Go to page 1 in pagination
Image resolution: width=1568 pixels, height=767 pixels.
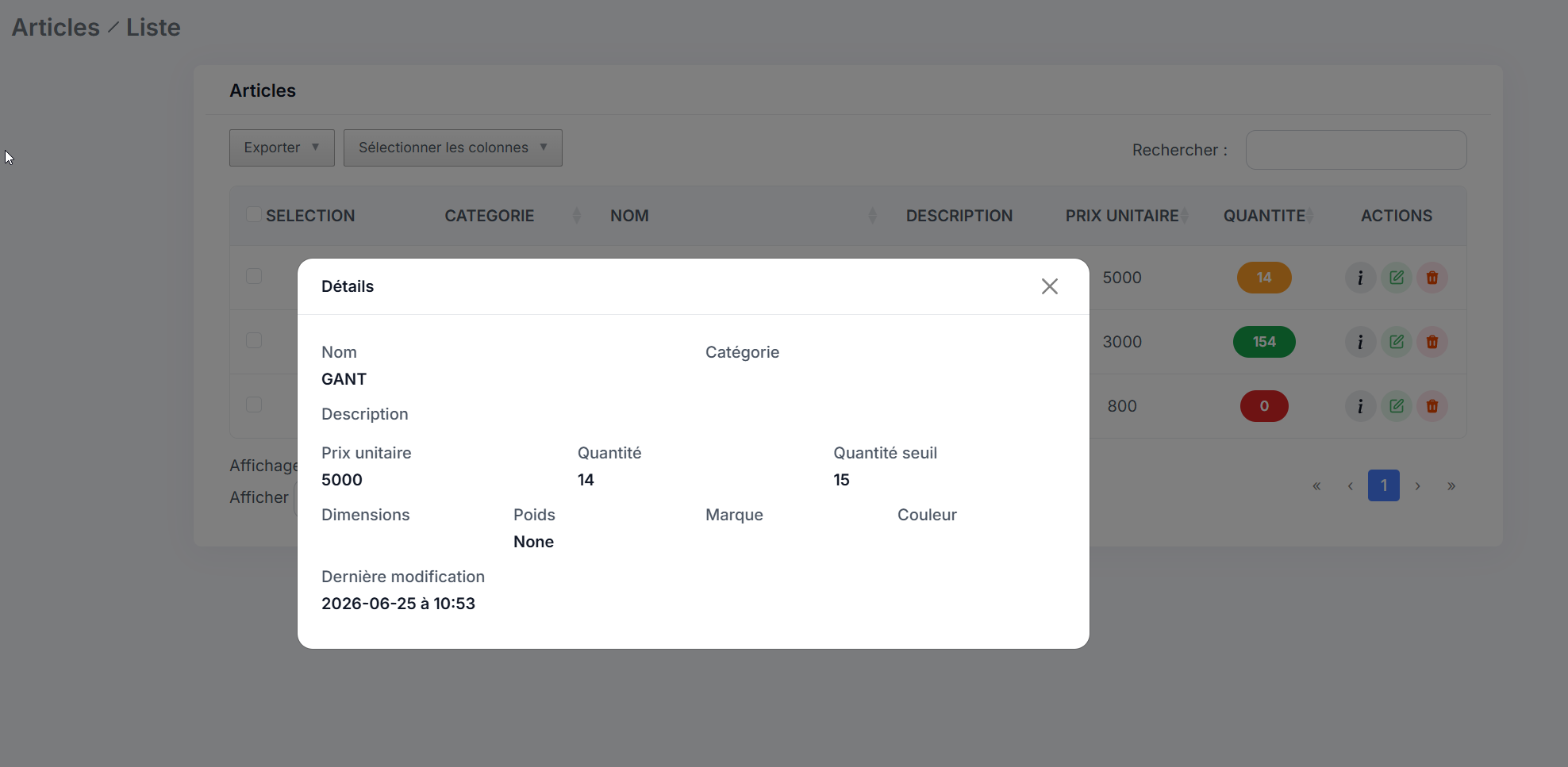pyautogui.click(x=1383, y=485)
